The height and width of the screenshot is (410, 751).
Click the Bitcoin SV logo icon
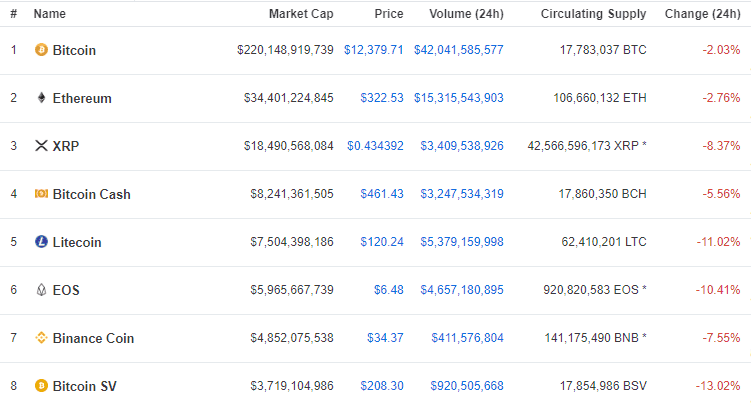click(x=41, y=386)
